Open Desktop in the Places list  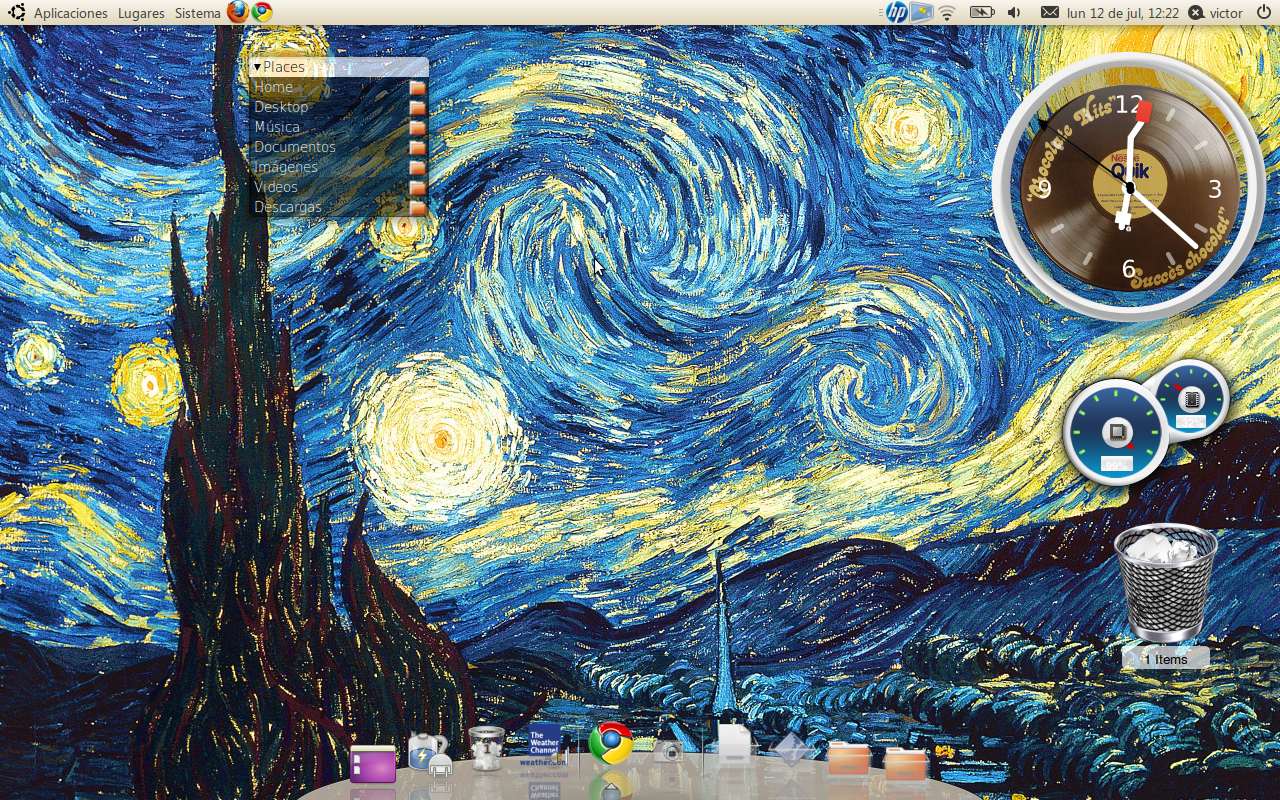[x=339, y=107]
